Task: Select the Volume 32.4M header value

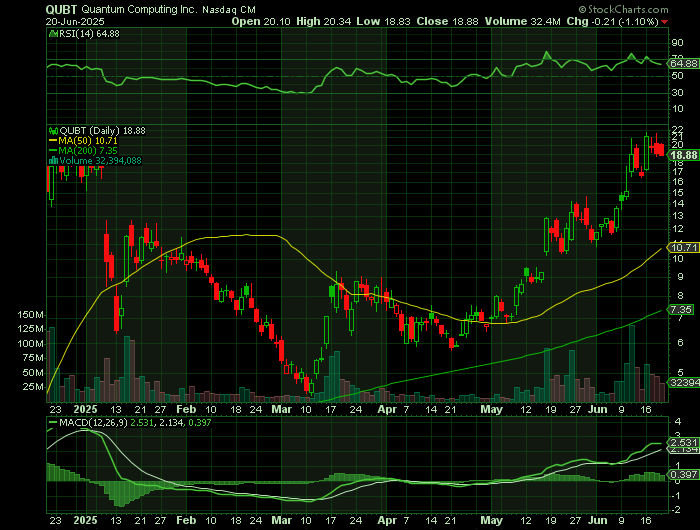Action: pyautogui.click(x=523, y=21)
